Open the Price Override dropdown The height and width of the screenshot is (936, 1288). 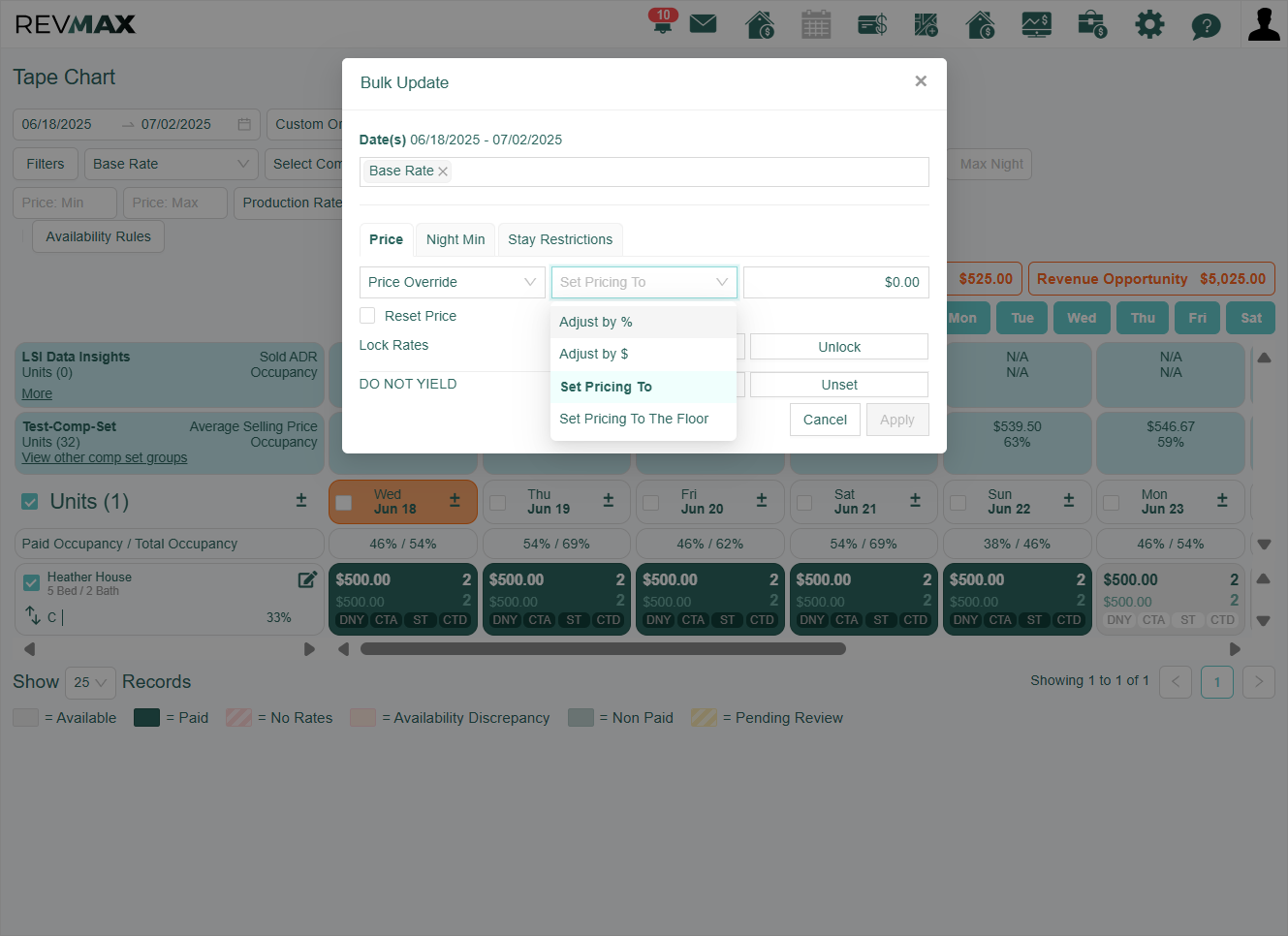click(453, 282)
